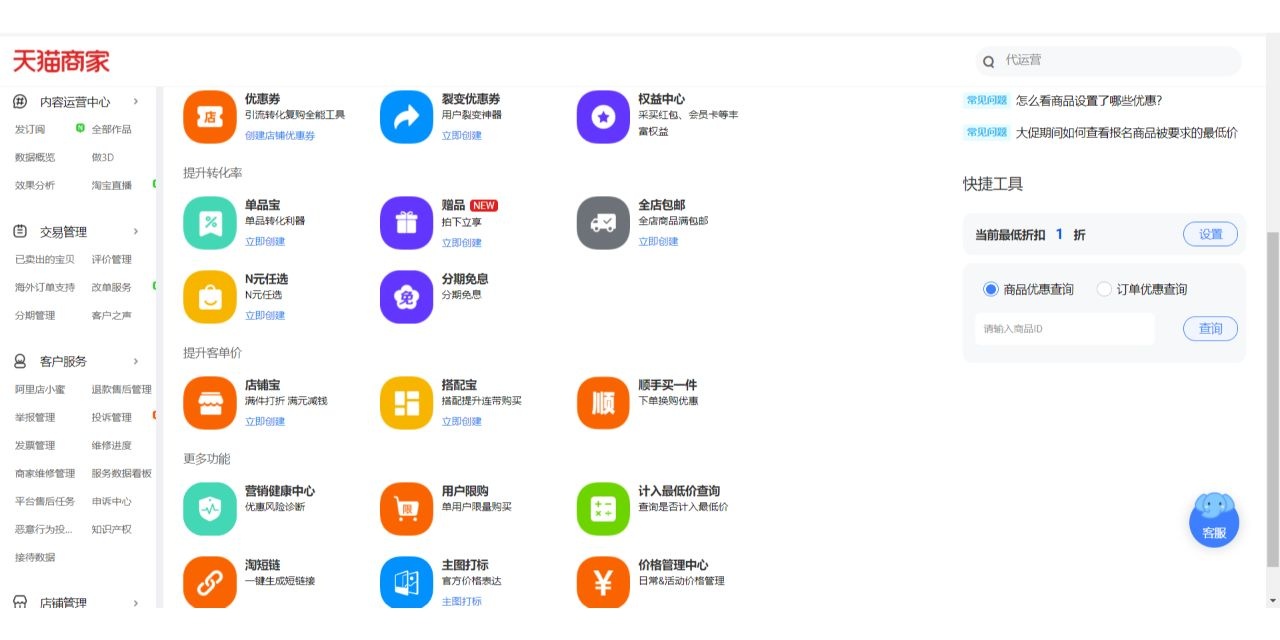Click 立即创建 under N元任选

coord(265,315)
